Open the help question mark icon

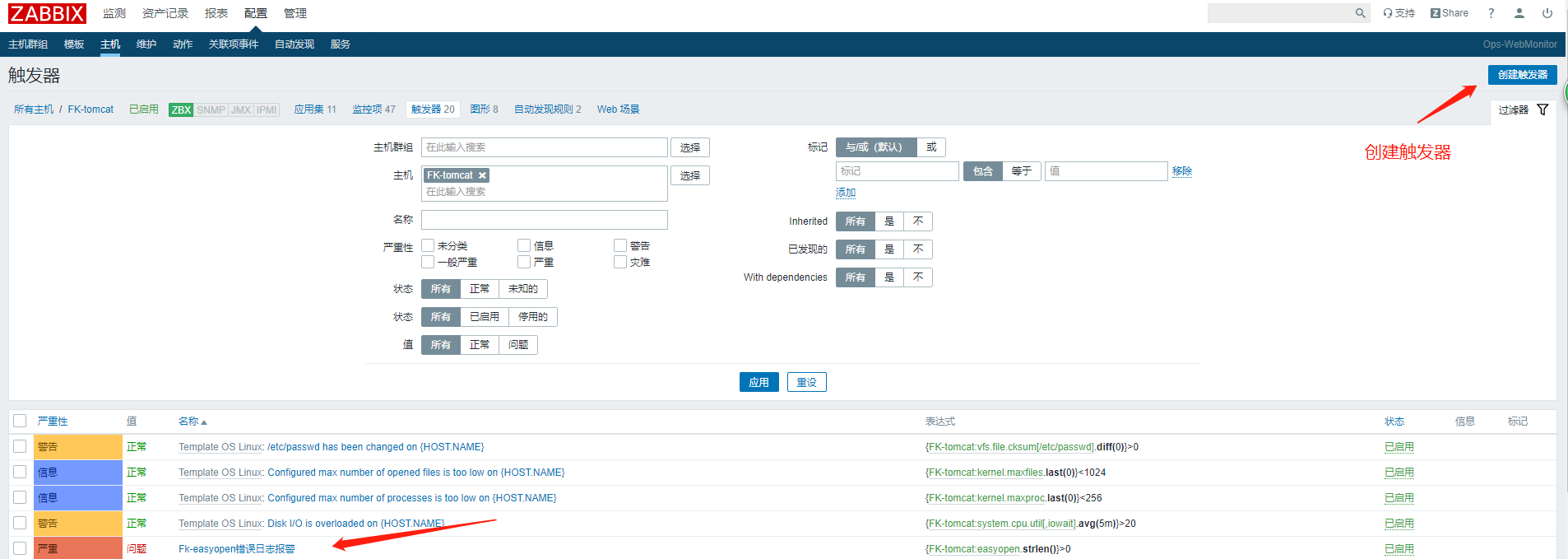pyautogui.click(x=1491, y=13)
